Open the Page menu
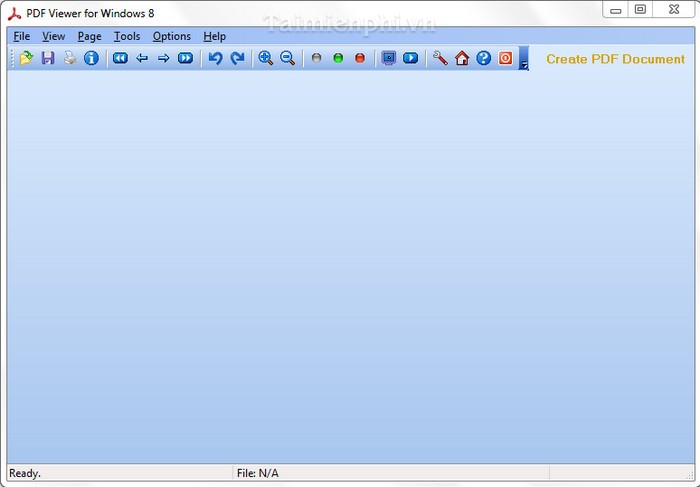 (89, 36)
